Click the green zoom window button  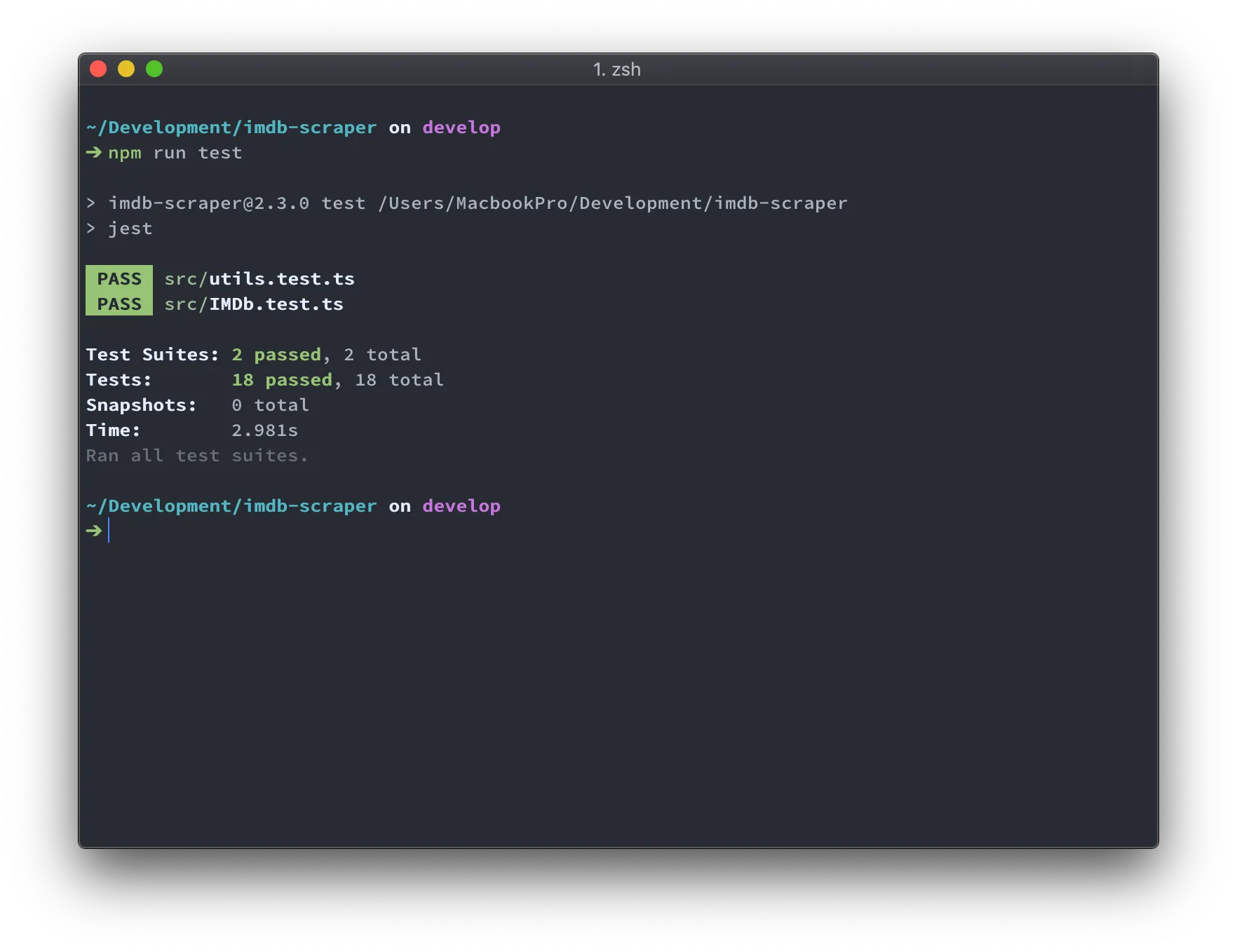tap(154, 69)
